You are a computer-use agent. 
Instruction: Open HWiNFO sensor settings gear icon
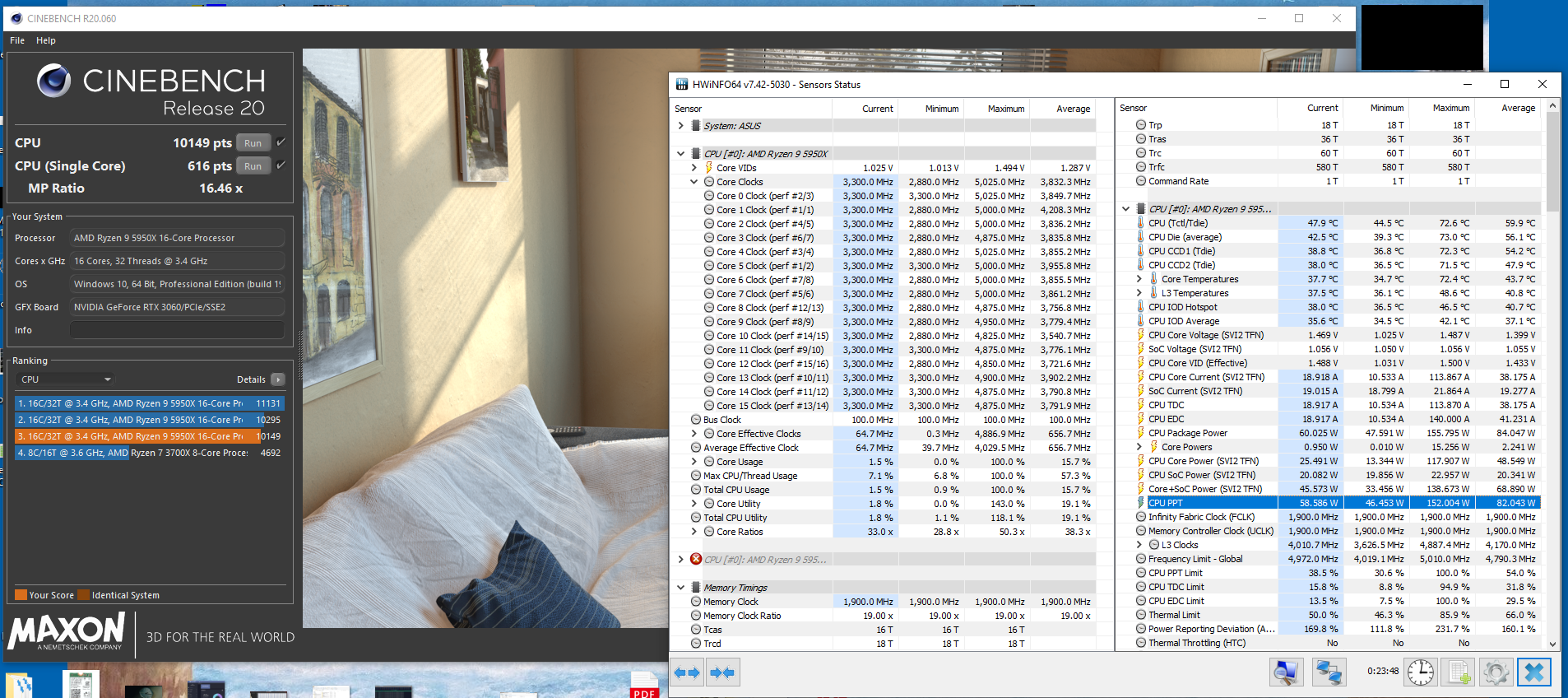pyautogui.click(x=1496, y=672)
